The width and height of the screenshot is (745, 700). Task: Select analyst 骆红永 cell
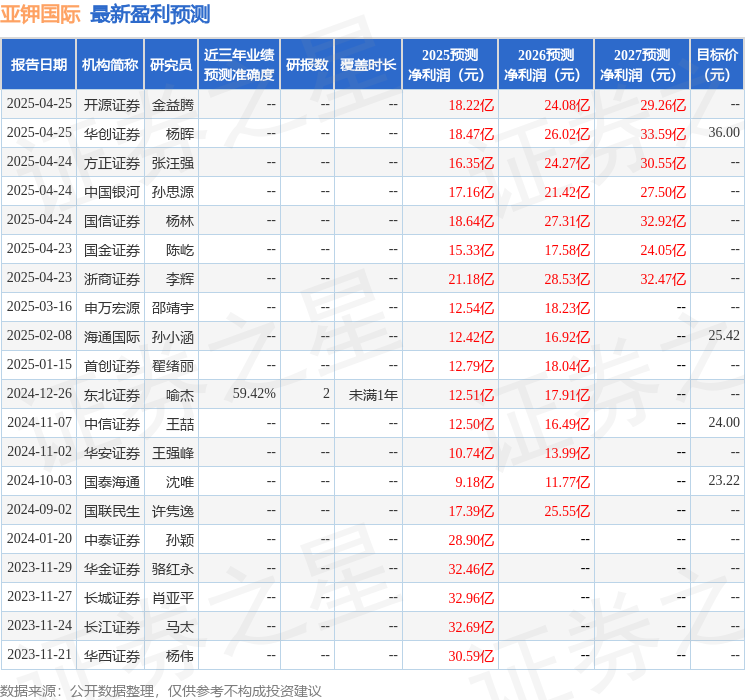point(172,568)
